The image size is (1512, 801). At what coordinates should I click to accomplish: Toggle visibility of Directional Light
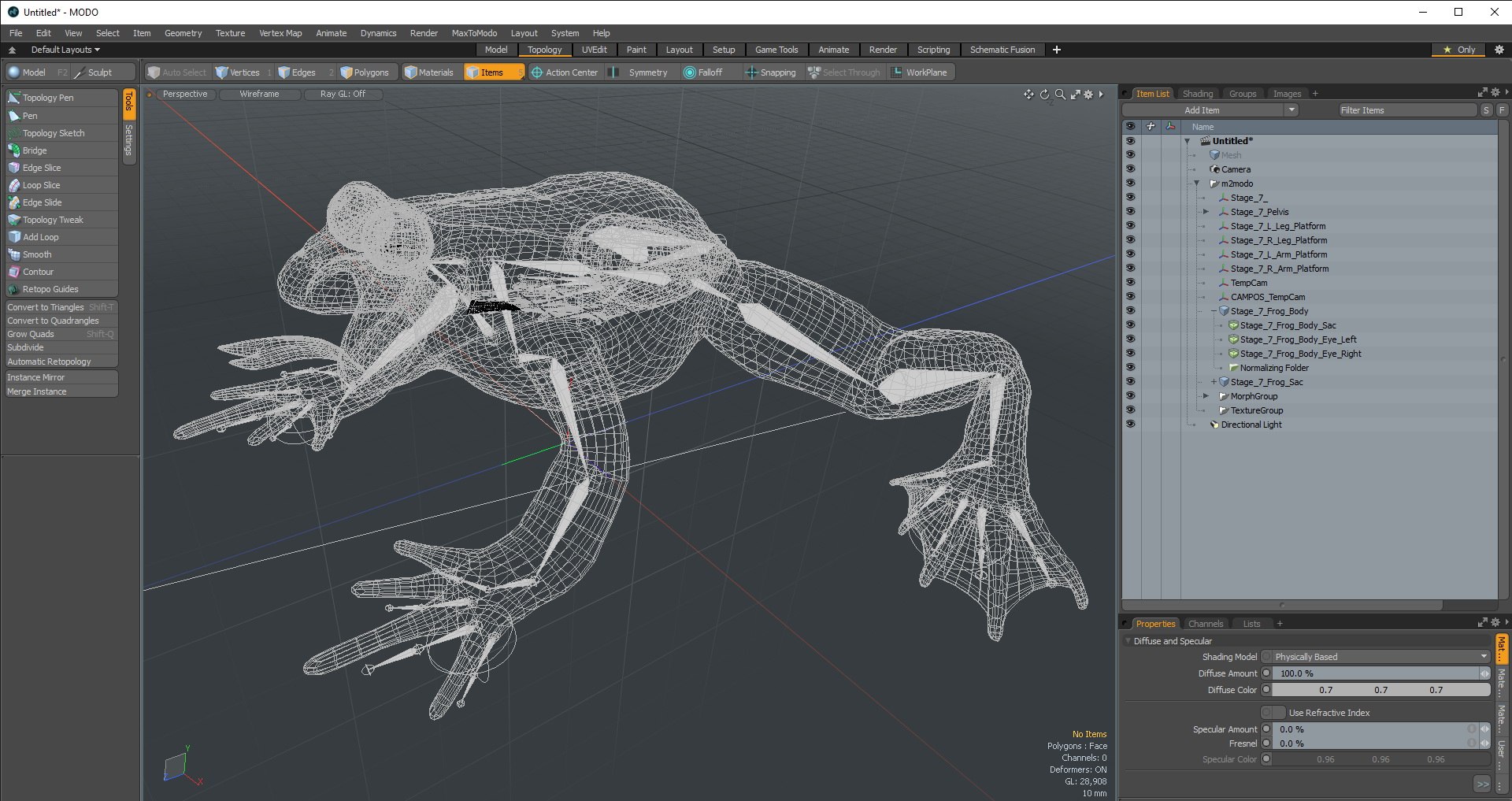click(1130, 425)
